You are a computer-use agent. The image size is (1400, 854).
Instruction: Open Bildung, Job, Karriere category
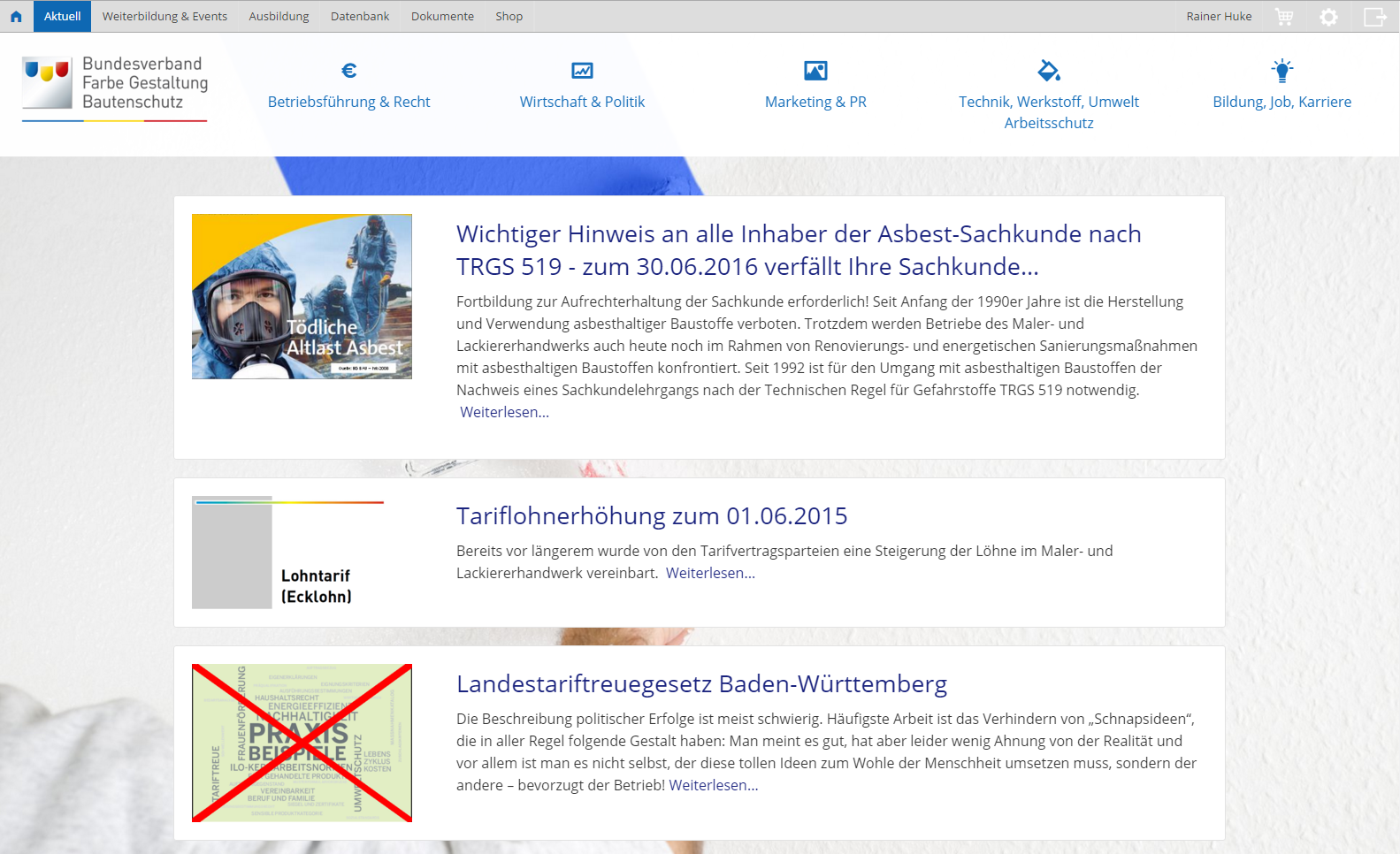[x=1282, y=102]
